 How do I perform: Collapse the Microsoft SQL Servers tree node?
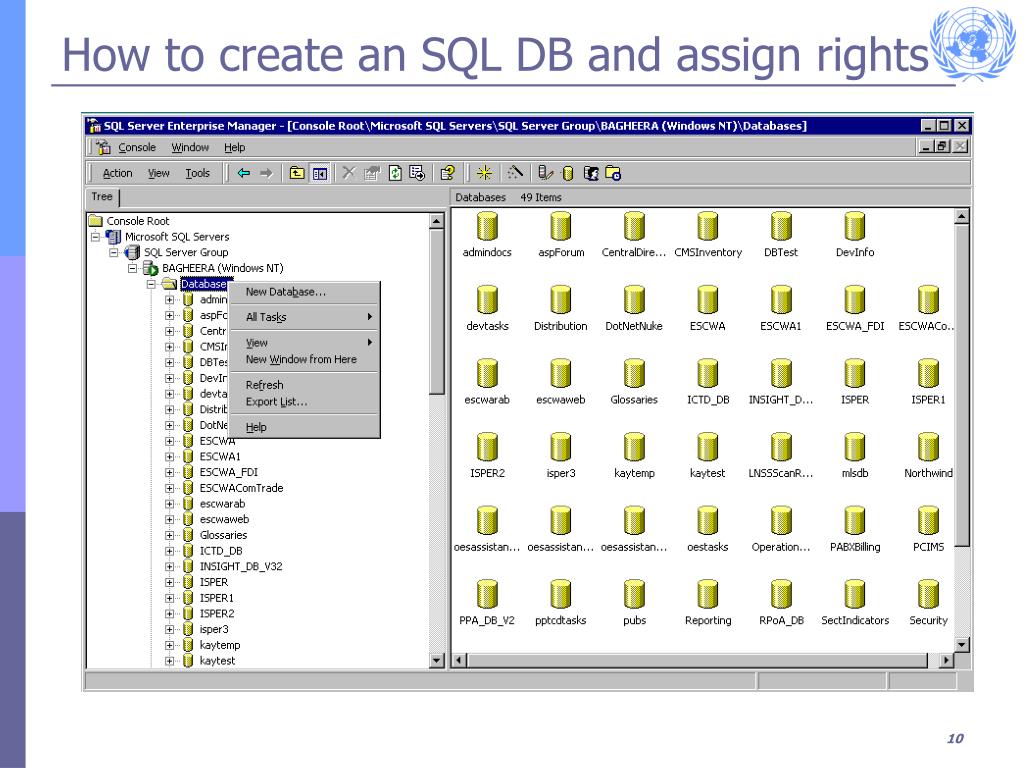tap(95, 236)
